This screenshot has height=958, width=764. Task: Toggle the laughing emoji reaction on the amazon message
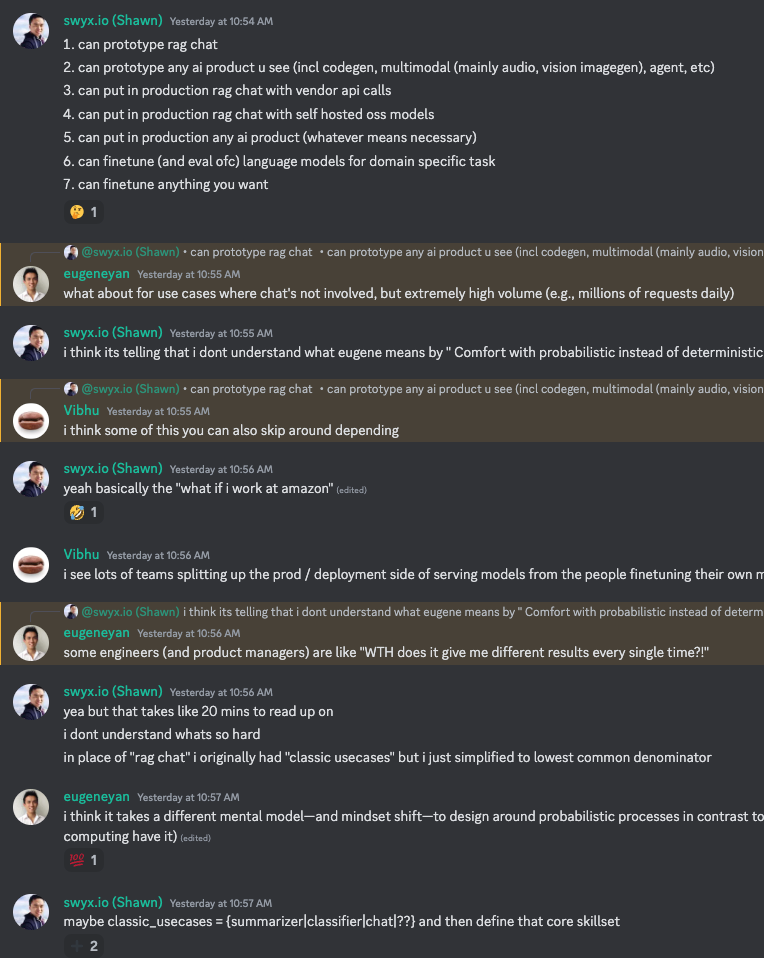[83, 512]
